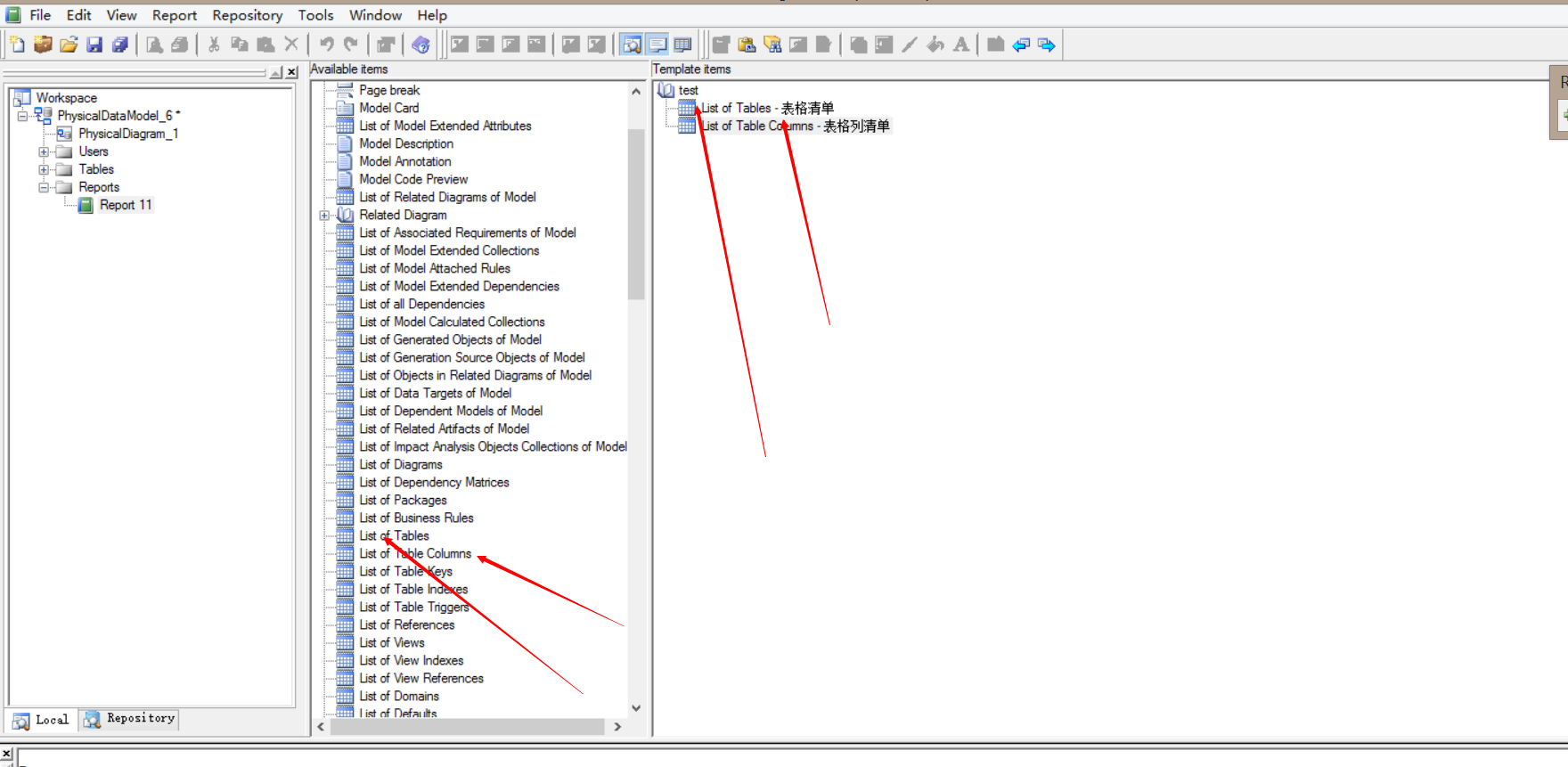This screenshot has width=1568, height=767.
Task: Click the Cut scissors icon
Action: [214, 45]
